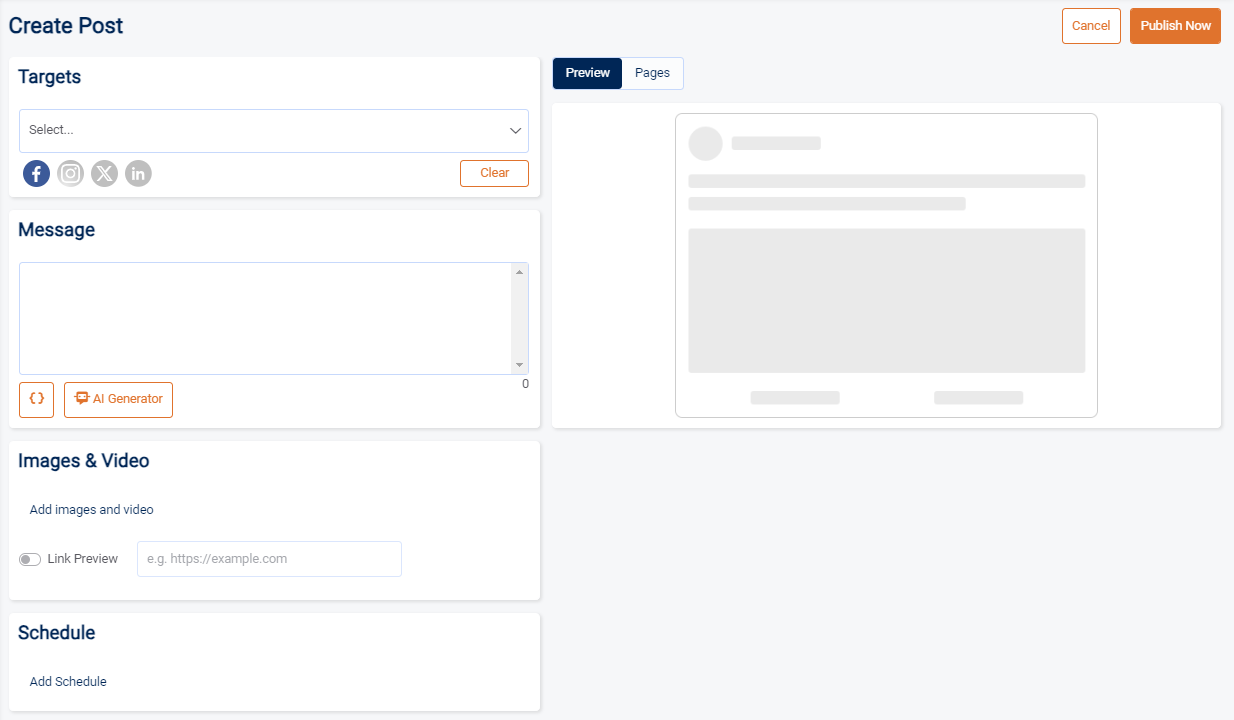Click Add images and video
Viewport: 1234px width, 720px height.
pos(92,510)
